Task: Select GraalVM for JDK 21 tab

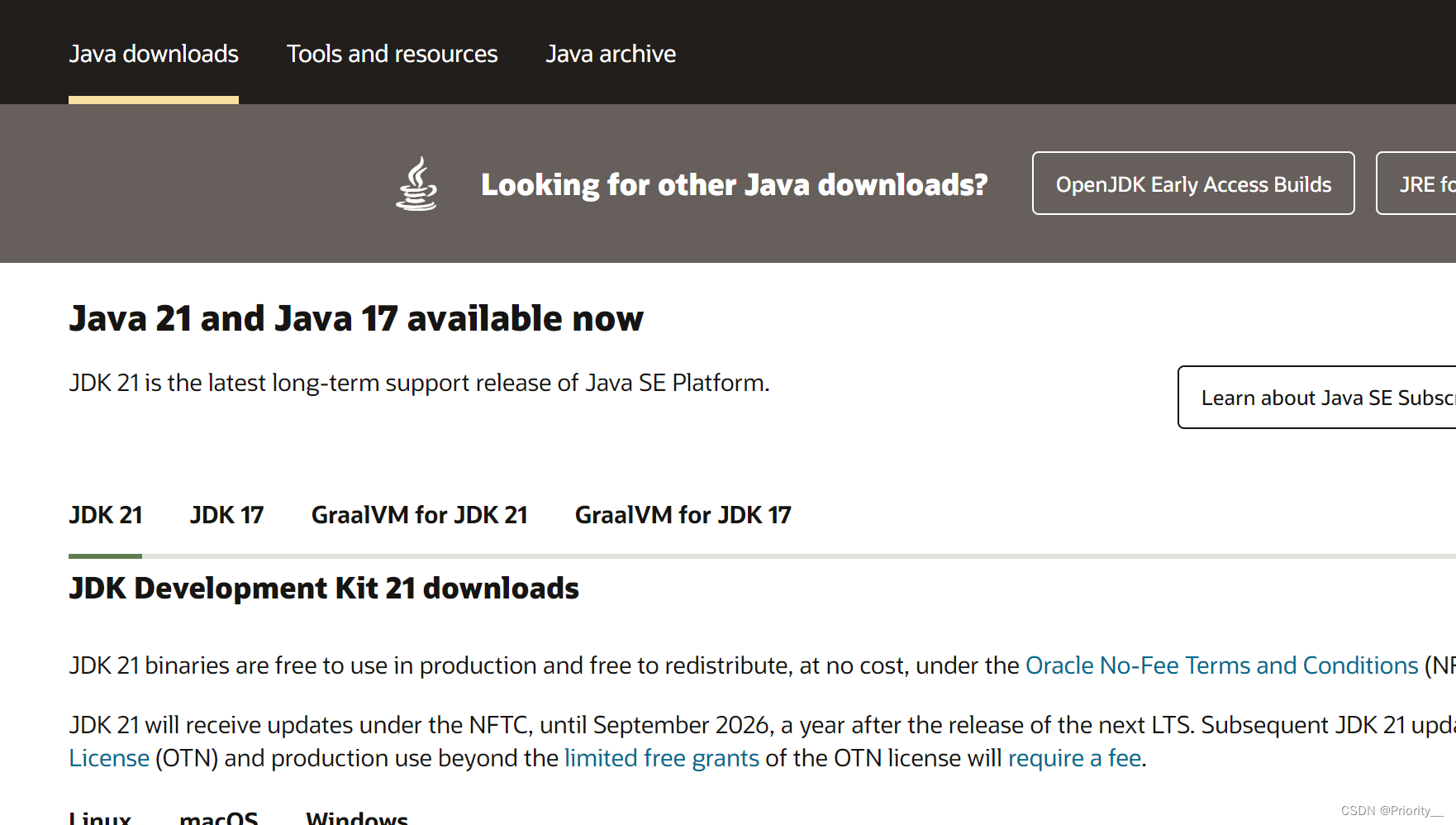Action: point(419,515)
